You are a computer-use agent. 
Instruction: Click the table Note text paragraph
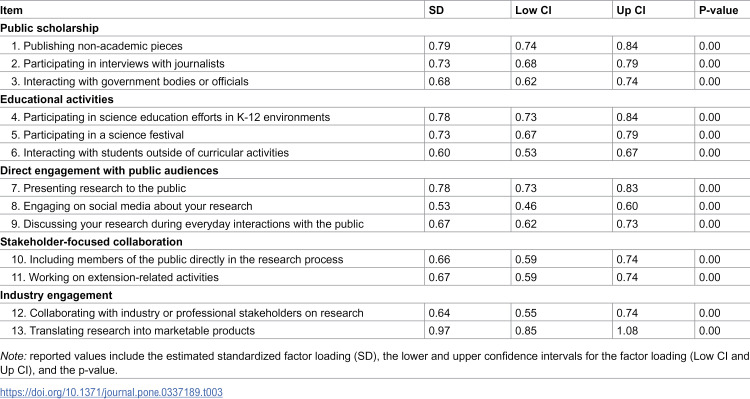(x=375, y=363)
